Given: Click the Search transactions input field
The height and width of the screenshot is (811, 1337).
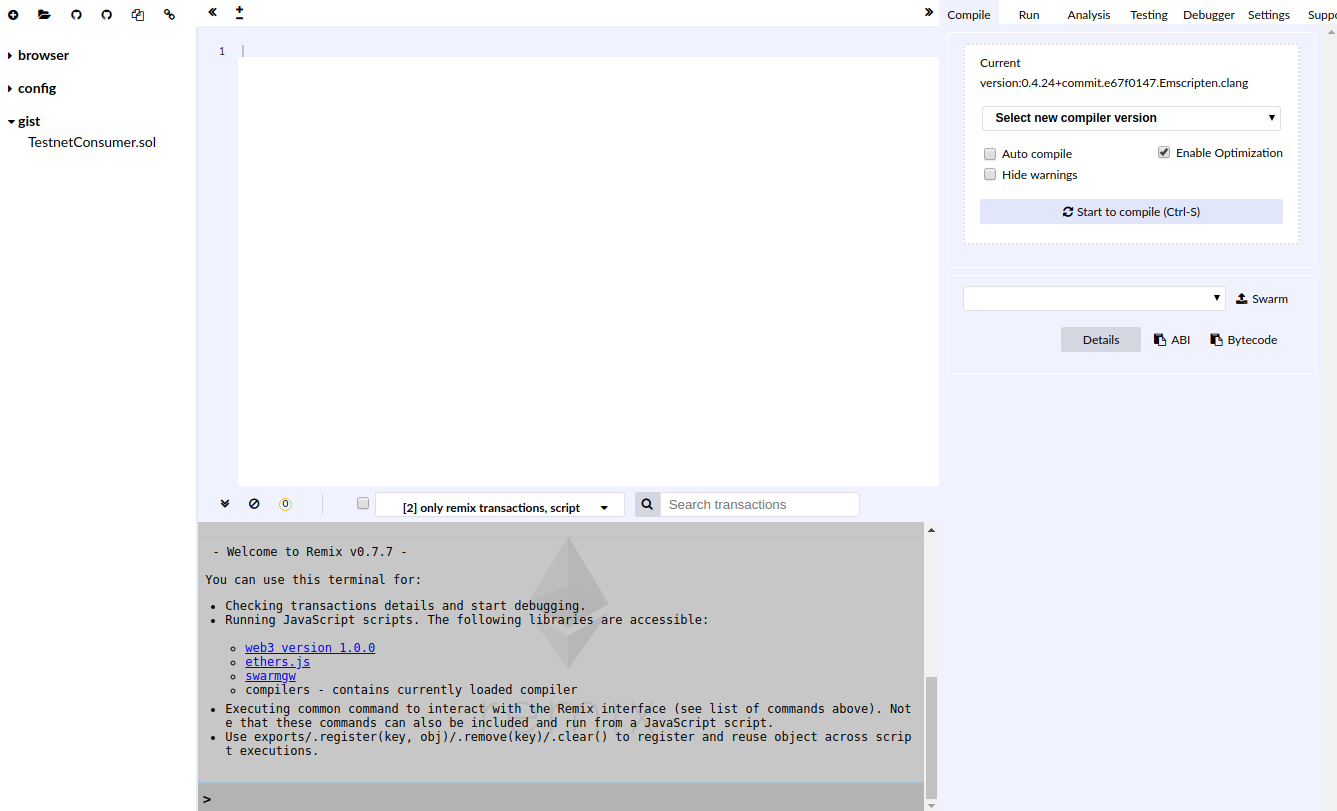Looking at the screenshot, I should [x=760, y=505].
